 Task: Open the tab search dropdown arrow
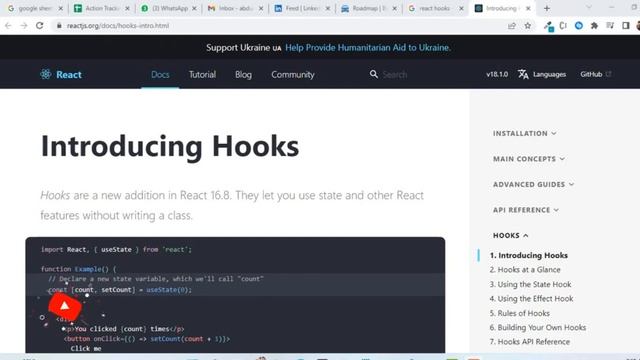(589, 8)
